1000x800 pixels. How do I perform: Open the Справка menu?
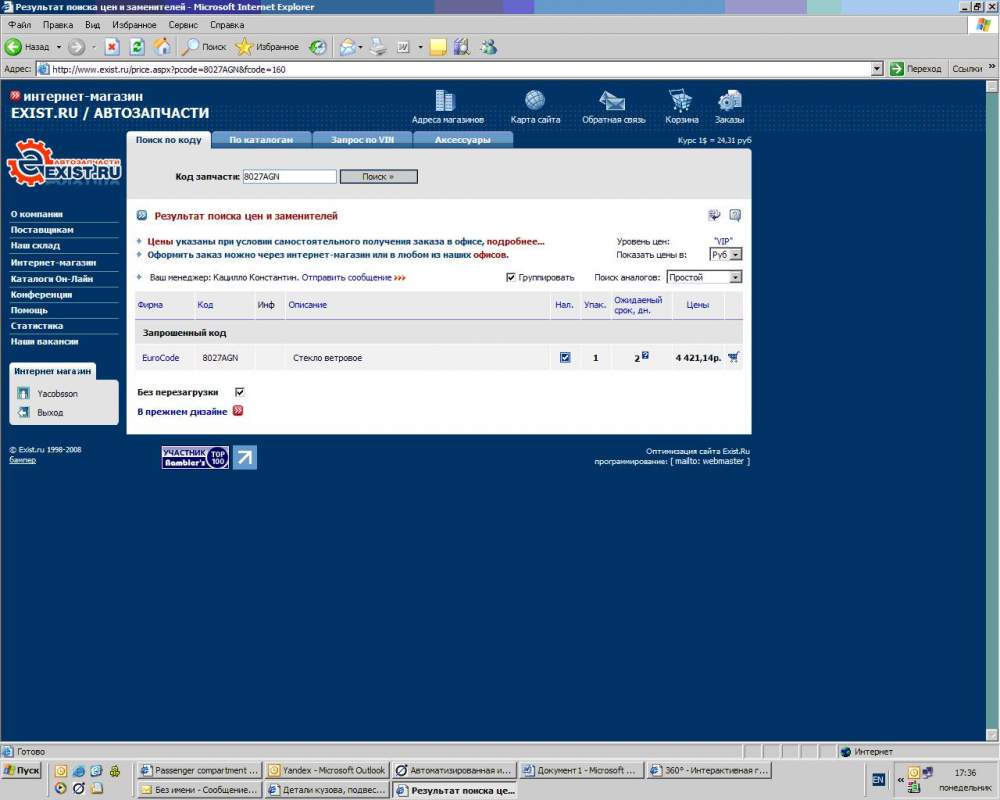[x=227, y=25]
